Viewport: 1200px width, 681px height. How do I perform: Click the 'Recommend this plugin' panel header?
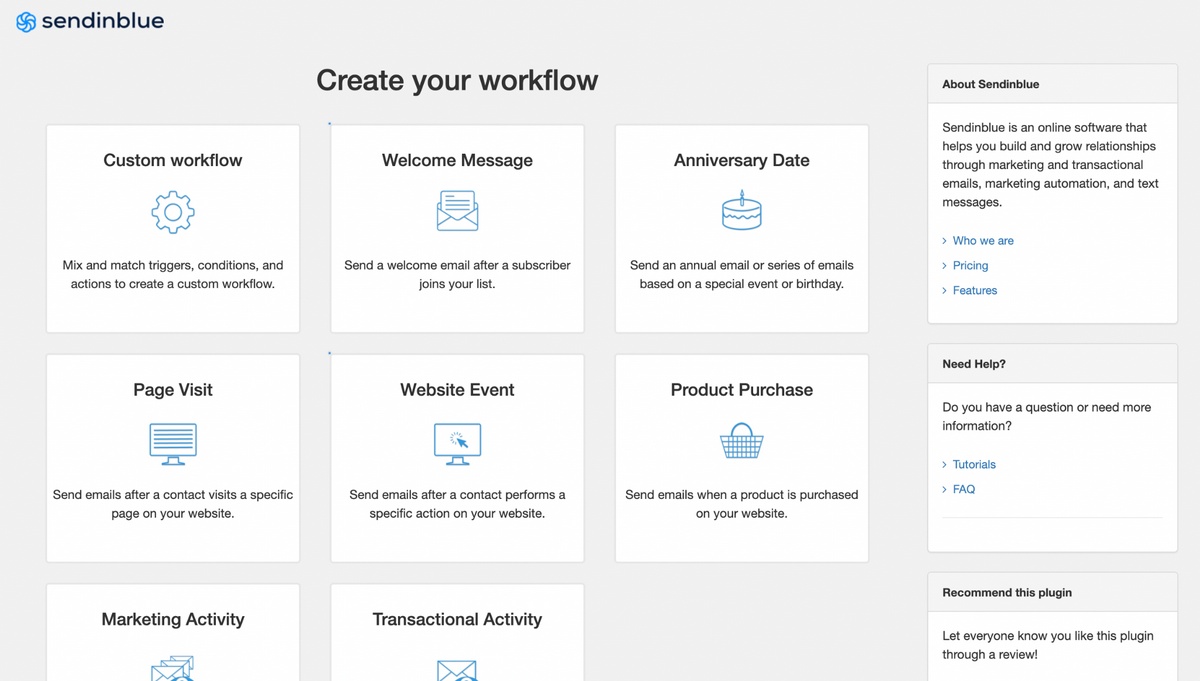coord(1006,592)
